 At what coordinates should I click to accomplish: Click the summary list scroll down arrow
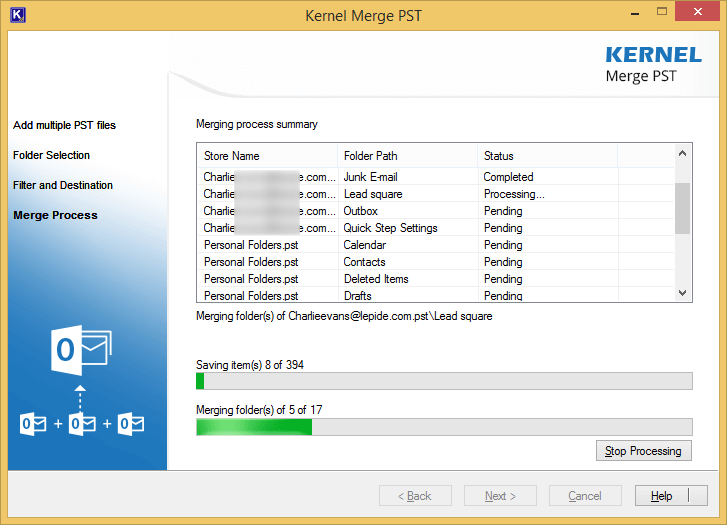682,293
